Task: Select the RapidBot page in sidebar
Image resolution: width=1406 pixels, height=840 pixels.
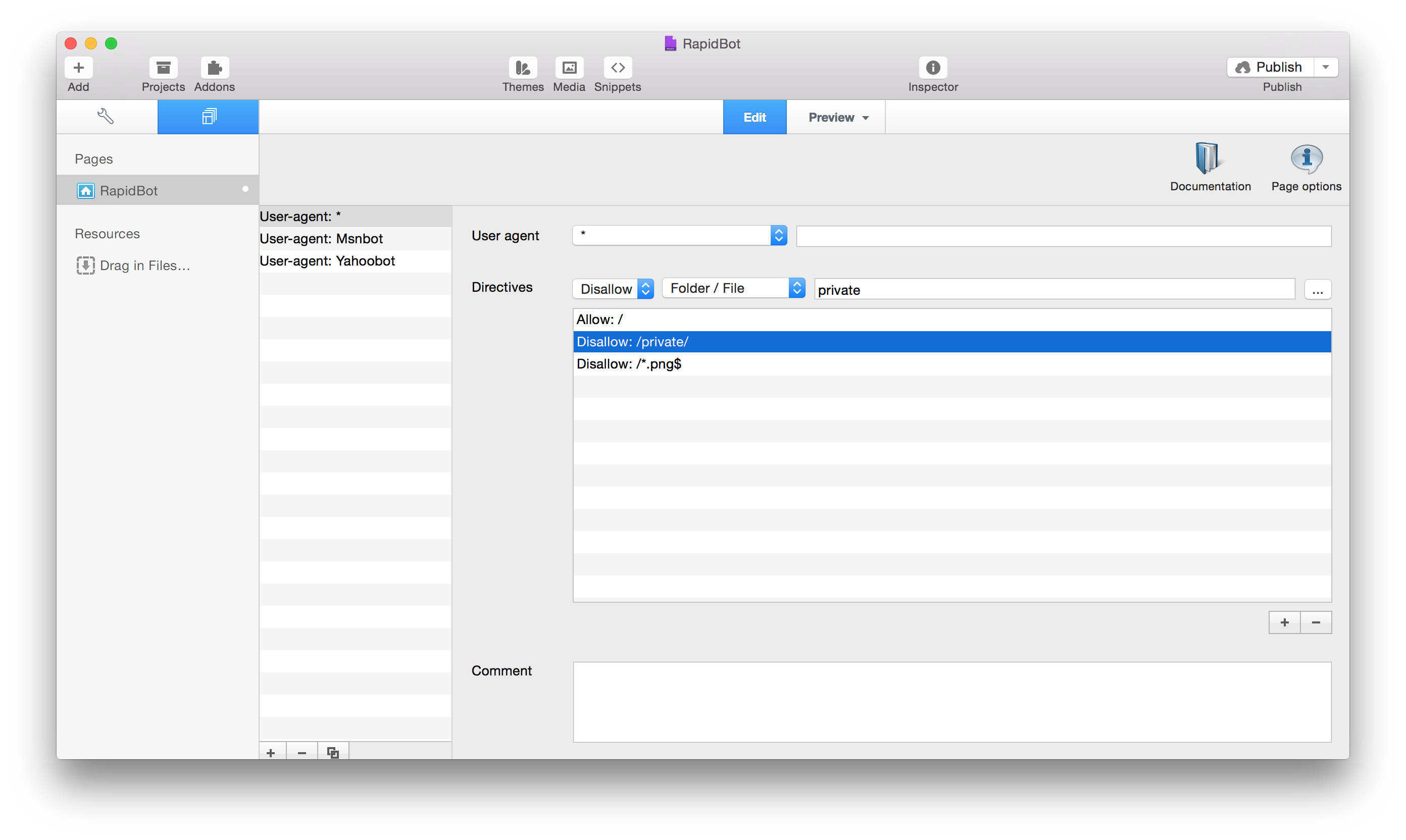Action: [158, 190]
